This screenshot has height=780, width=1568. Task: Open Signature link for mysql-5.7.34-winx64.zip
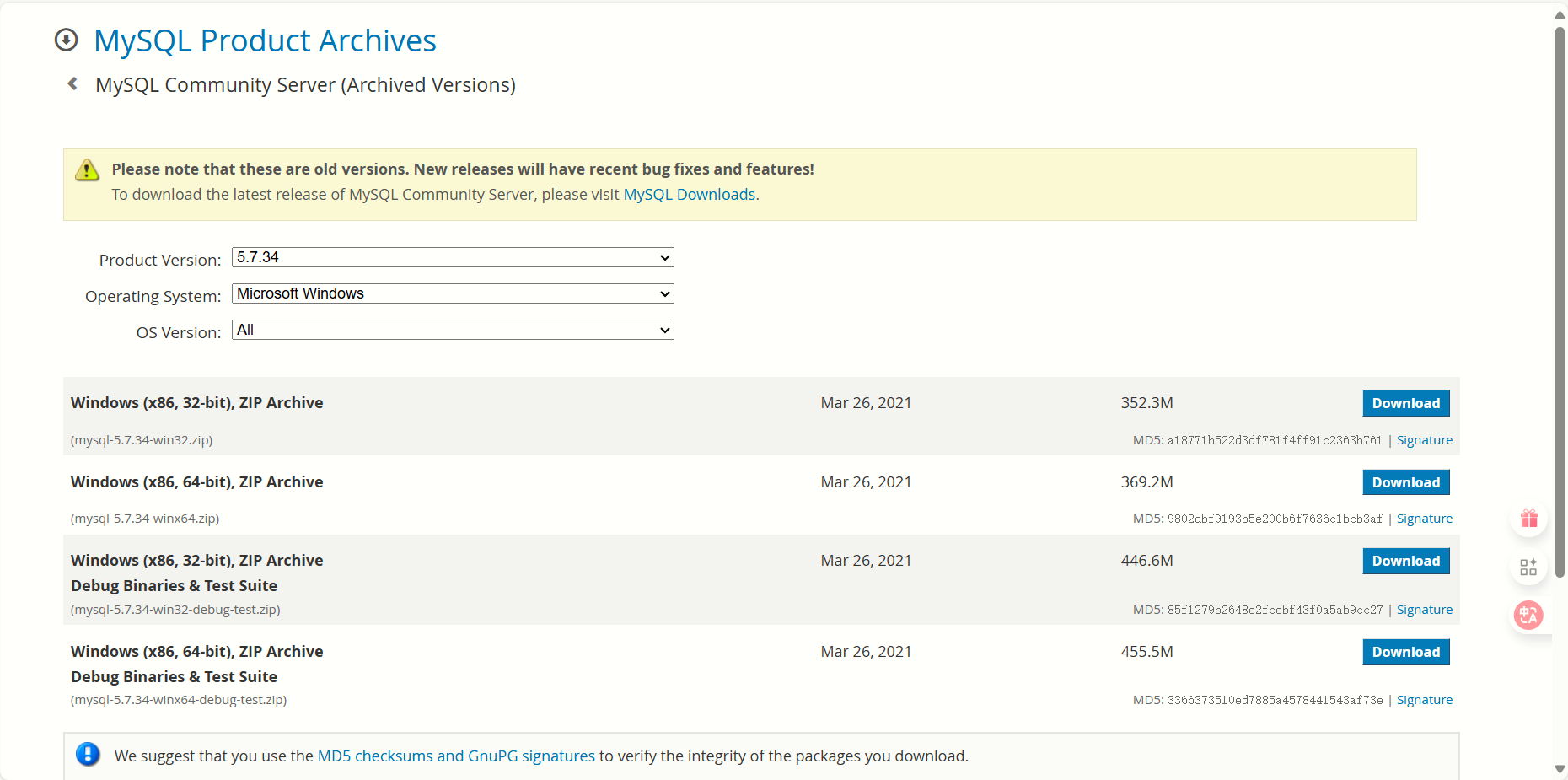(x=1425, y=519)
